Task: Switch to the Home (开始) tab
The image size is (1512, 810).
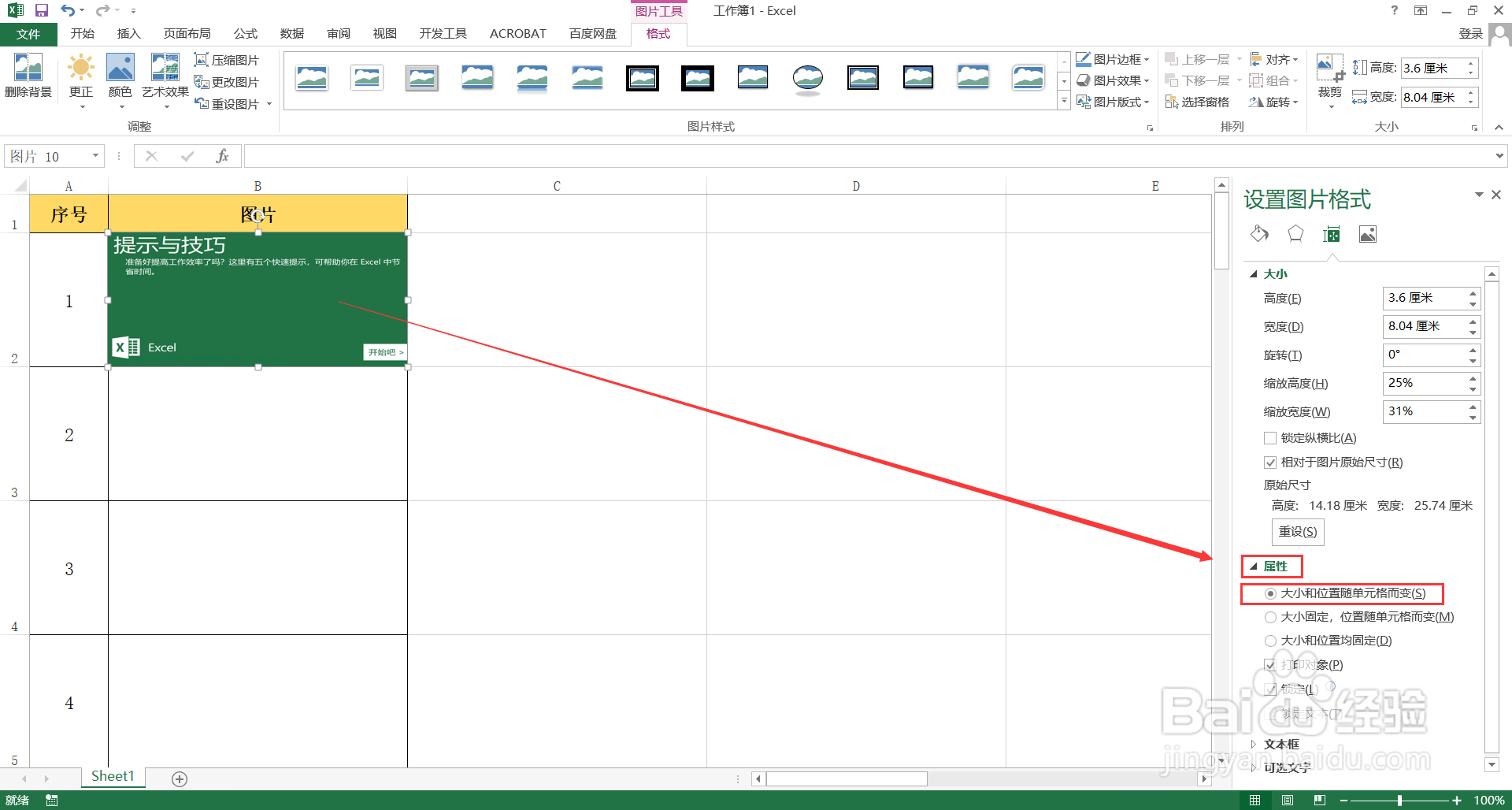Action: 83,34
